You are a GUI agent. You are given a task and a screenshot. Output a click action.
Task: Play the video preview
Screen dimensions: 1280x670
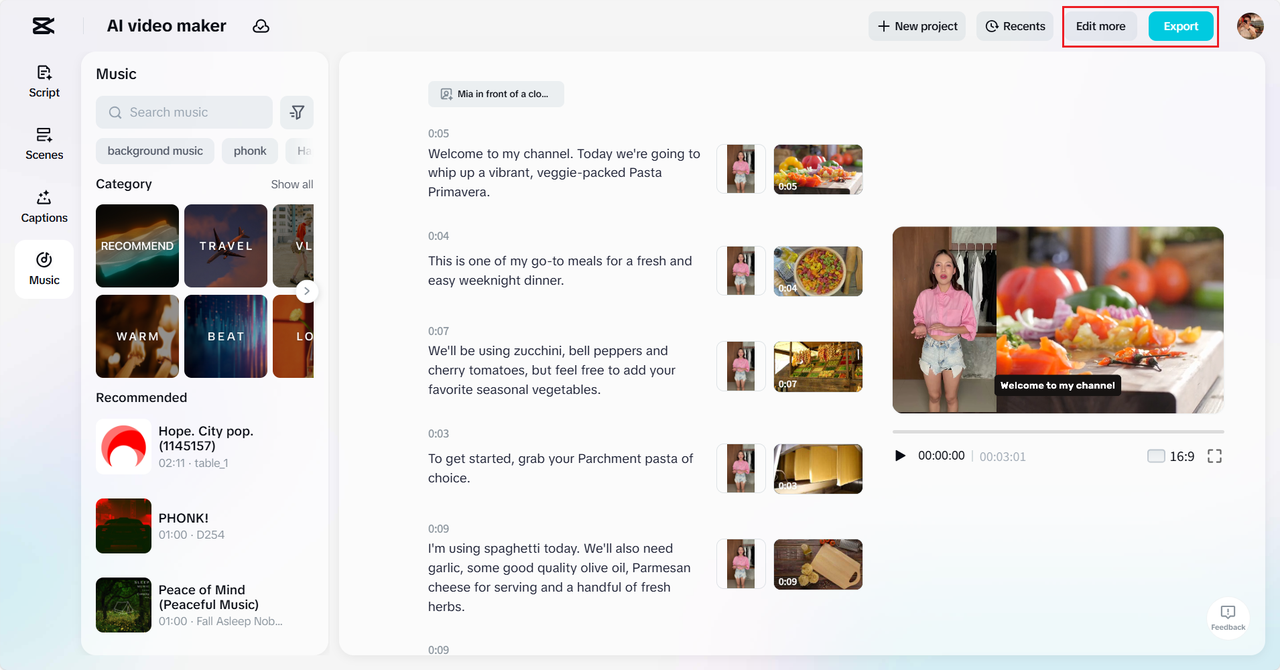pyautogui.click(x=900, y=456)
